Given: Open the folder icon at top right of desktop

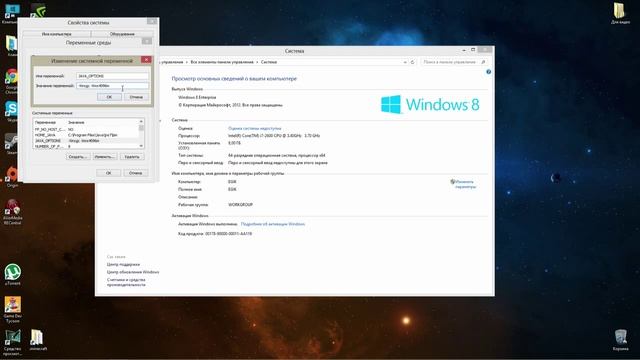Looking at the screenshot, I should [620, 13].
